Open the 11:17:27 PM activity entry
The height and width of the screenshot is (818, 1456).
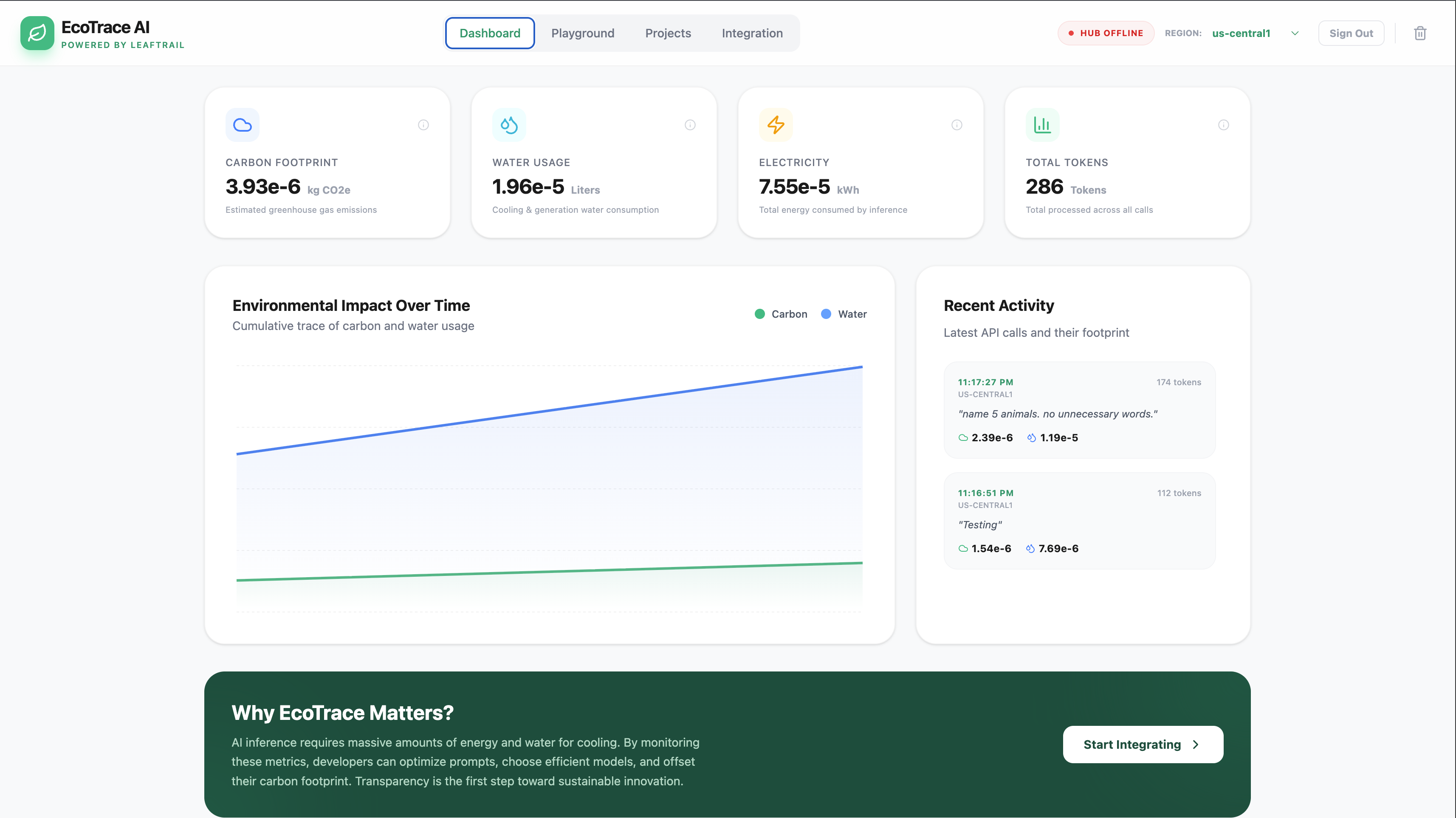coord(1079,410)
